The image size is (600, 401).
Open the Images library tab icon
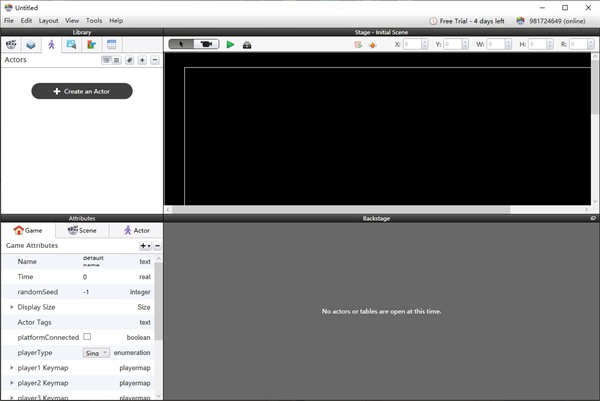(71, 44)
